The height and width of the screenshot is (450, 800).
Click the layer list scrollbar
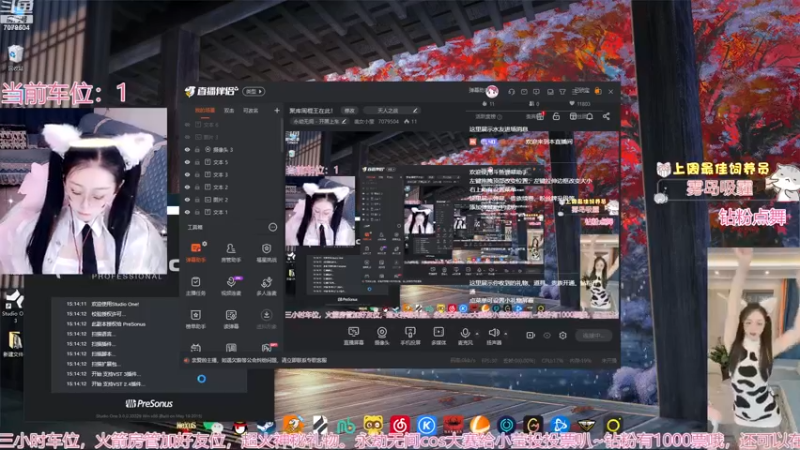point(282,135)
